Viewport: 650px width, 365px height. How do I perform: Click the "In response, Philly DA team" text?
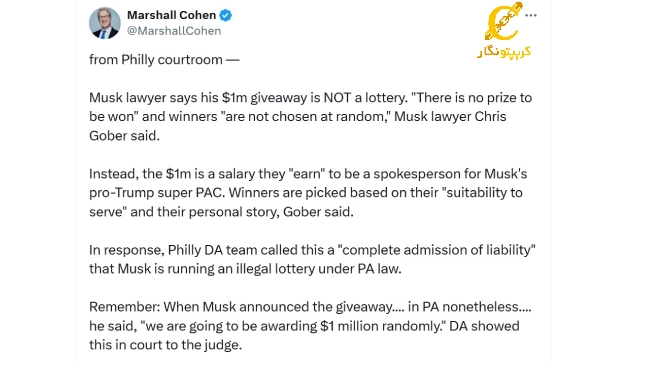[170, 250]
